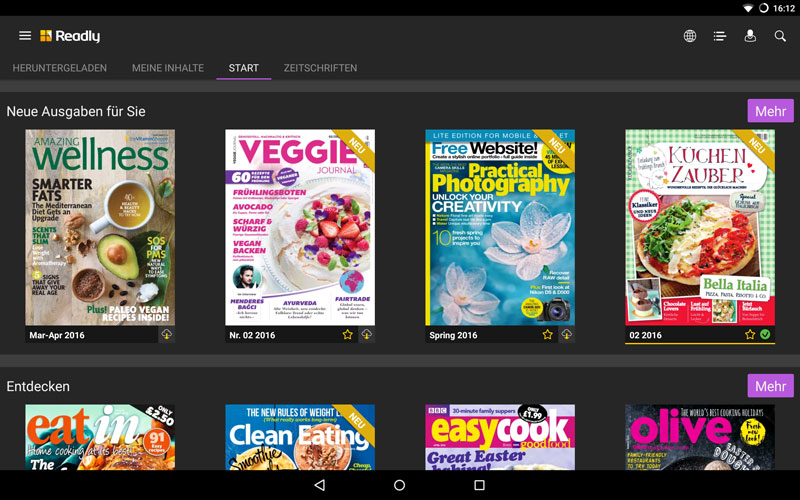Tap the Android home circle button

point(399,485)
